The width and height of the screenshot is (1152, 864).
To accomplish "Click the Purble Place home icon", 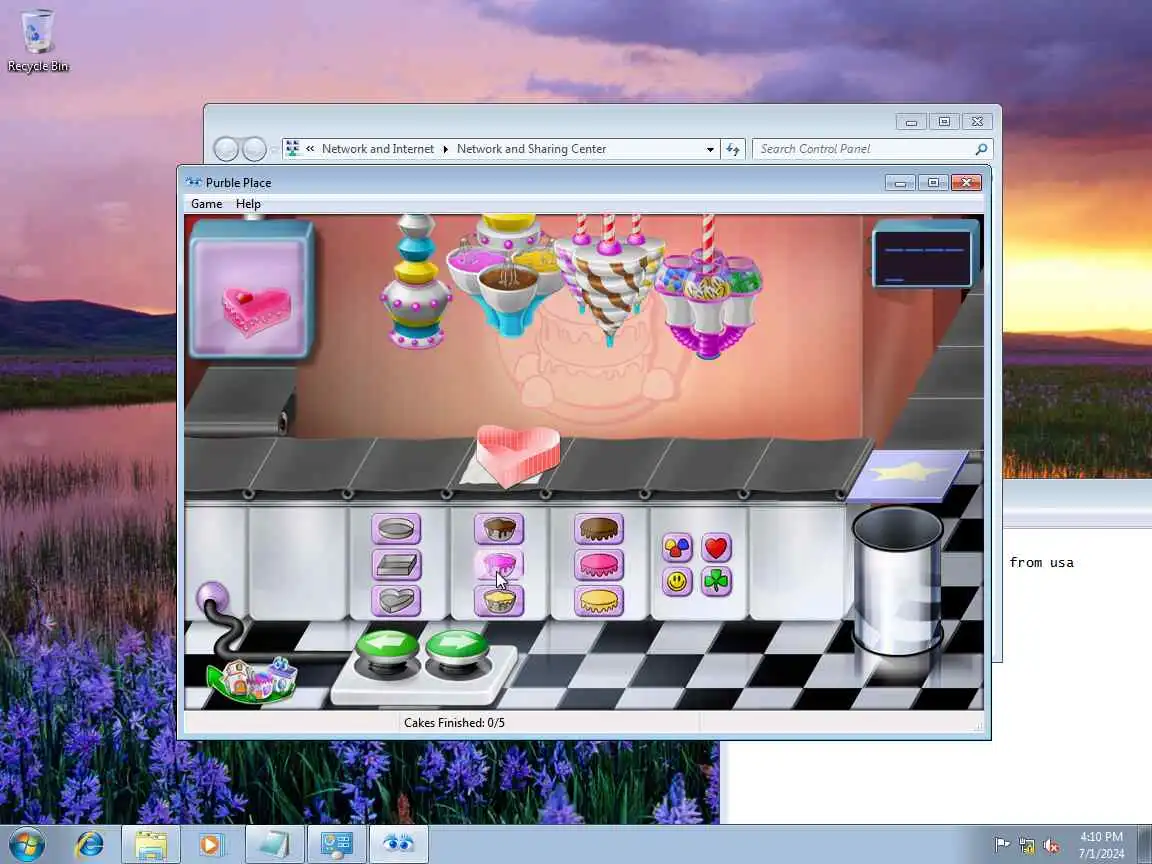I will coord(252,679).
